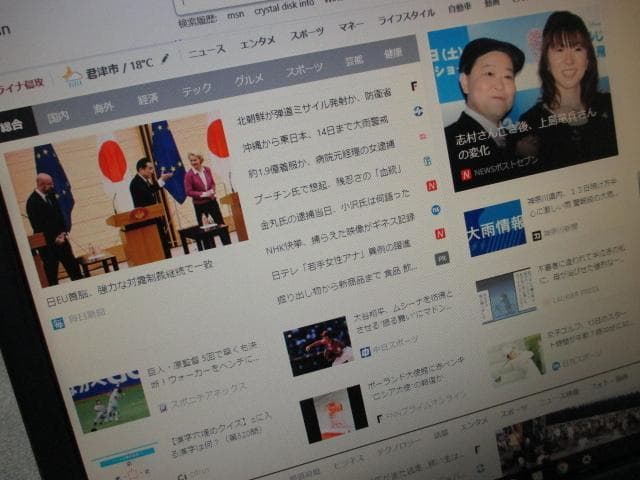Open the 経済 category tab

coord(148,99)
